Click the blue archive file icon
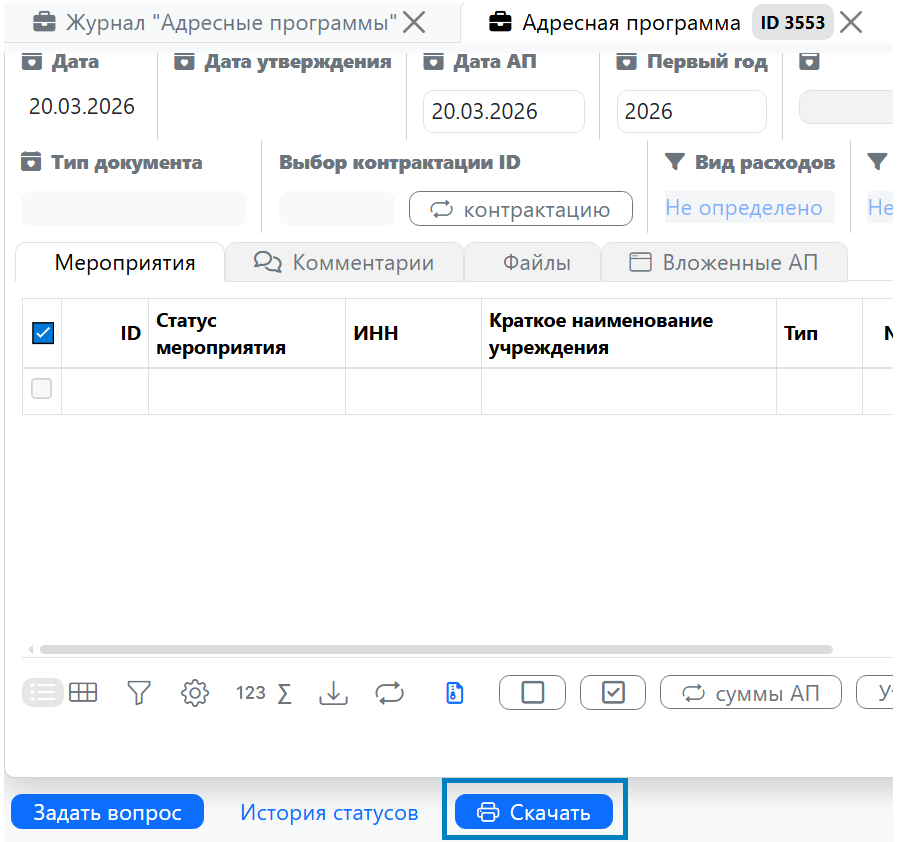900x842 pixels. 455,692
